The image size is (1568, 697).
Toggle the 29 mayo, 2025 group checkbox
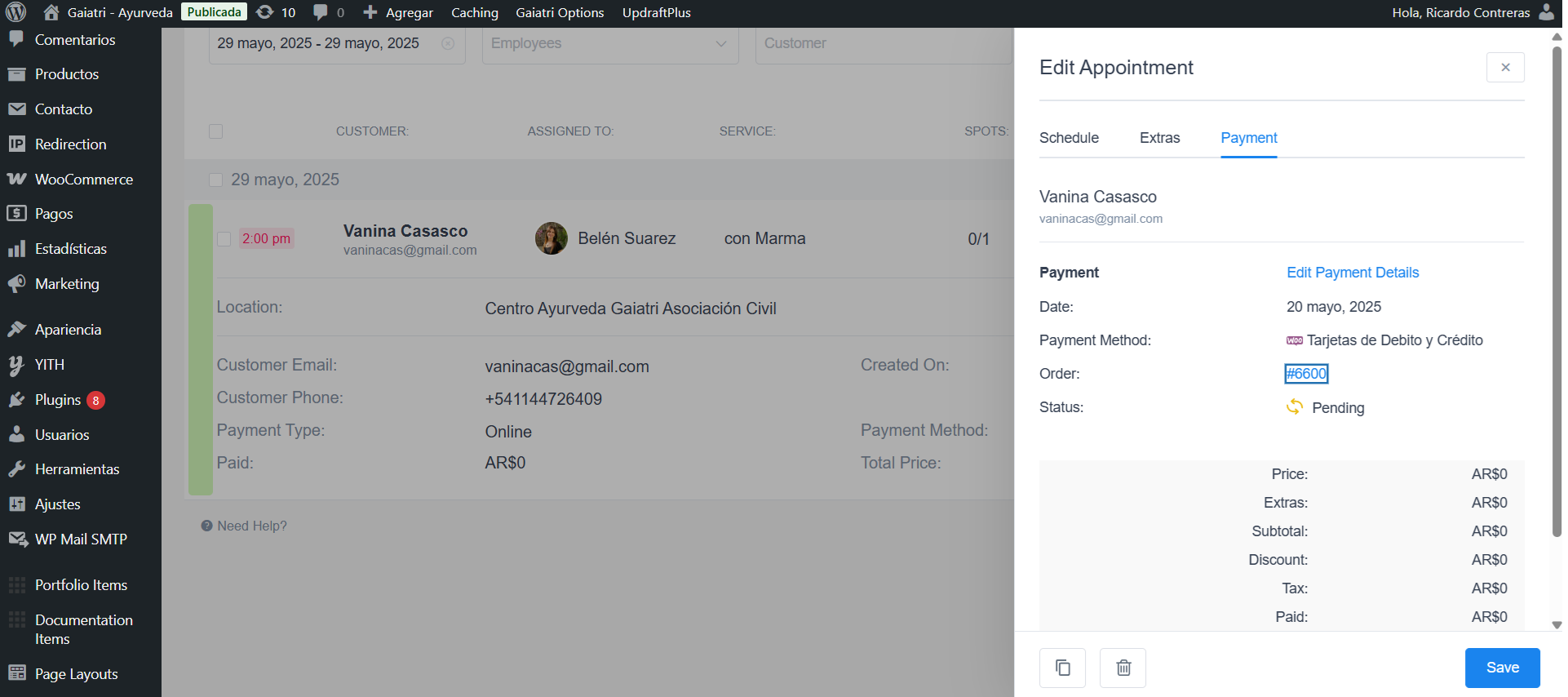(x=216, y=180)
